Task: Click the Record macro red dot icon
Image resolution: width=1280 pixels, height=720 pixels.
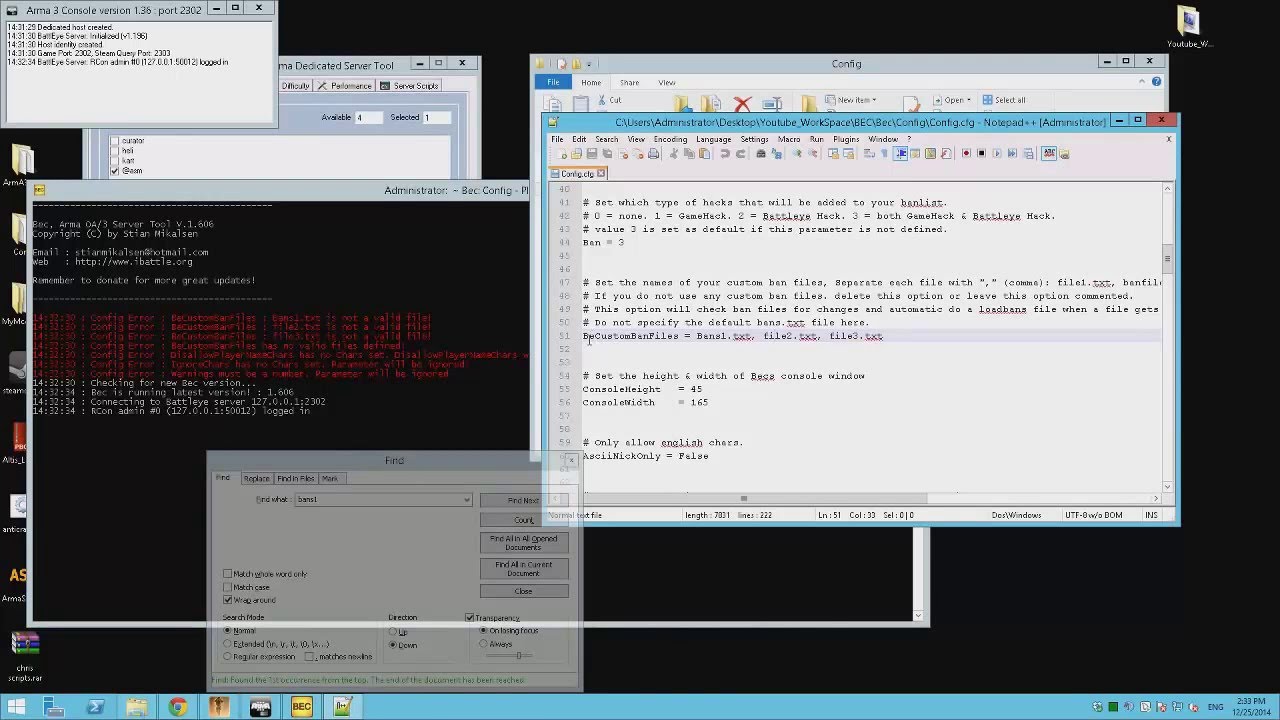Action: [966, 154]
